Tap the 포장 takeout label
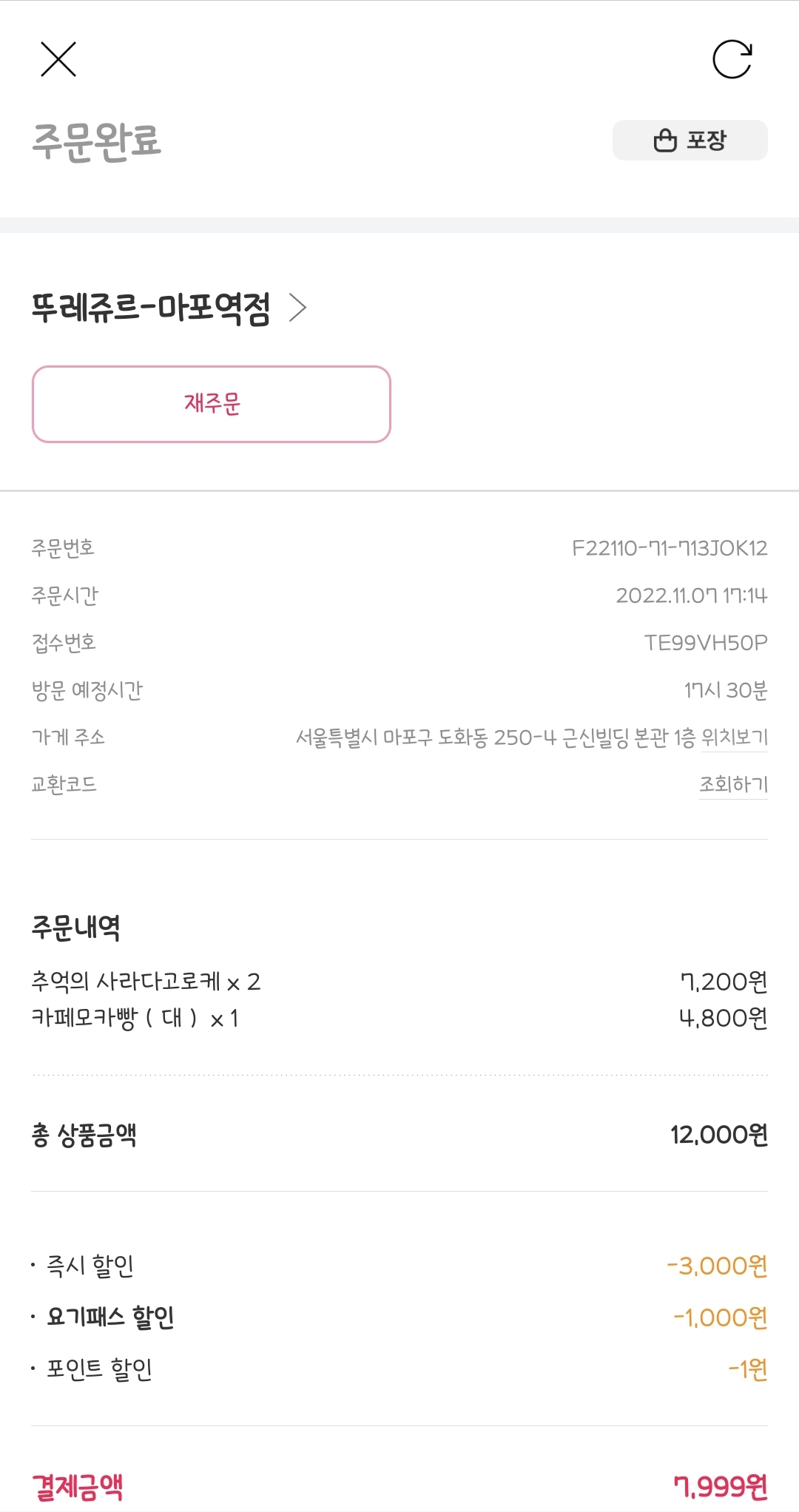The width and height of the screenshot is (799, 1512). click(x=707, y=141)
